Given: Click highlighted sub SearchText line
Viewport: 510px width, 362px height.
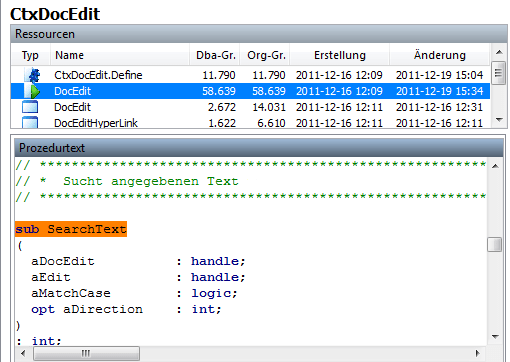Looking at the screenshot, I should 71,229.
